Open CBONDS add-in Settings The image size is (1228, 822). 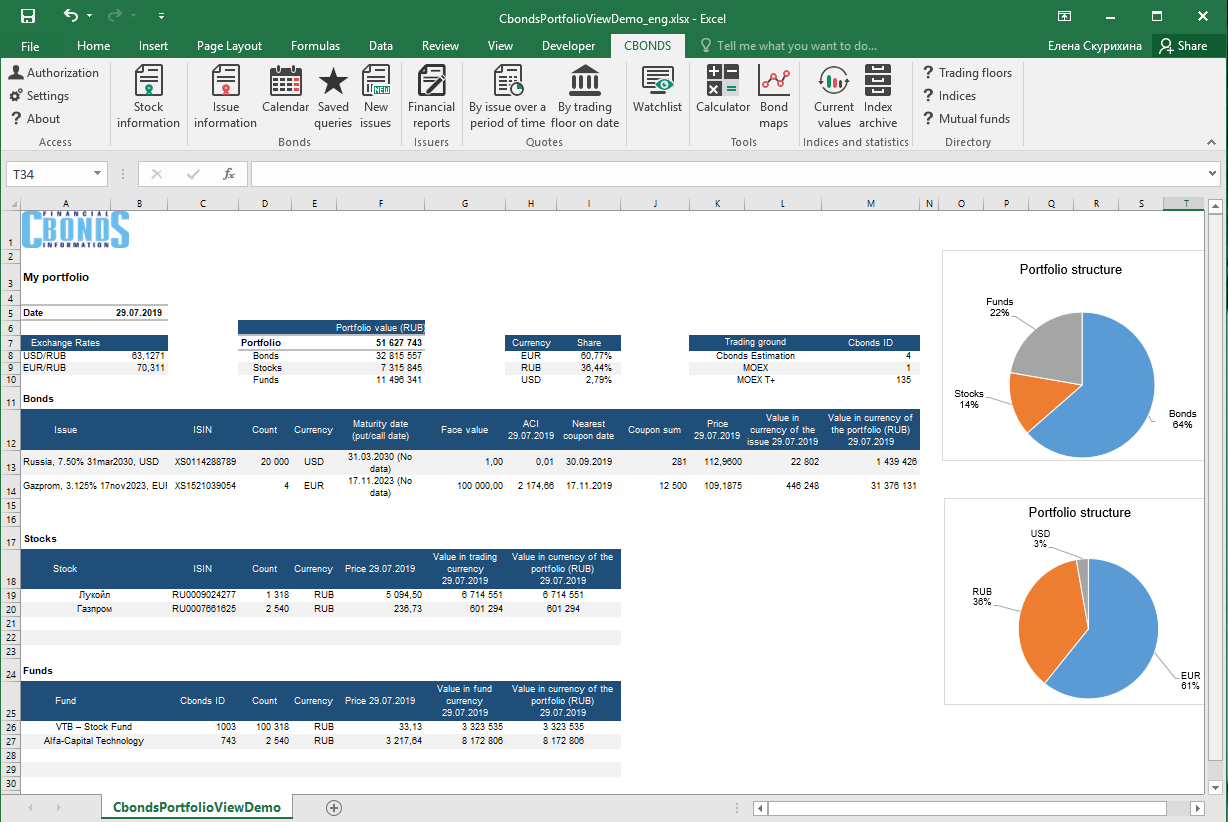[39, 96]
